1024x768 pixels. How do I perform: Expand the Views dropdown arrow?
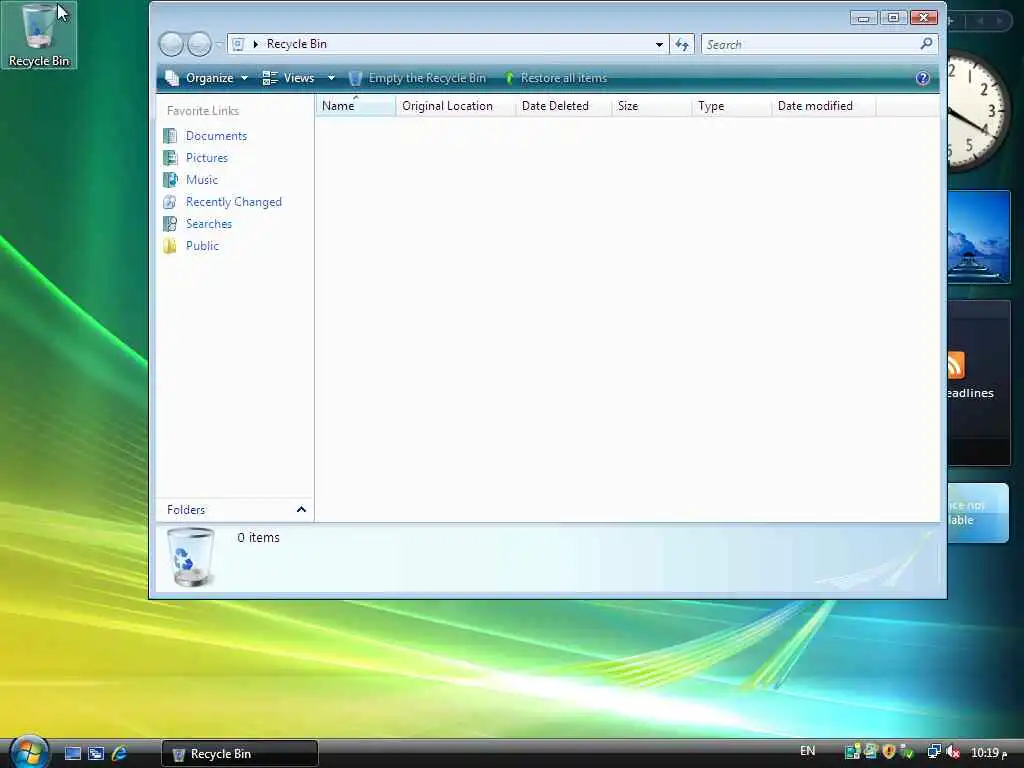coord(331,78)
